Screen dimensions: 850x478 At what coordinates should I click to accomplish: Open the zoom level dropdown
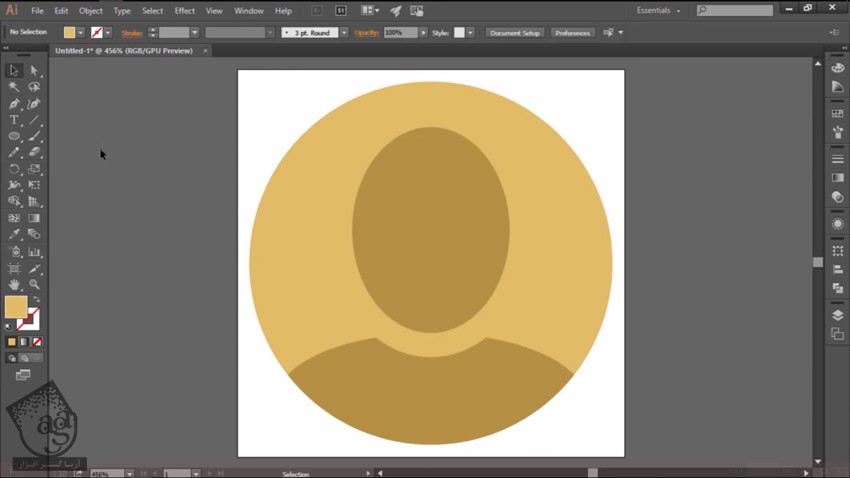click(130, 474)
